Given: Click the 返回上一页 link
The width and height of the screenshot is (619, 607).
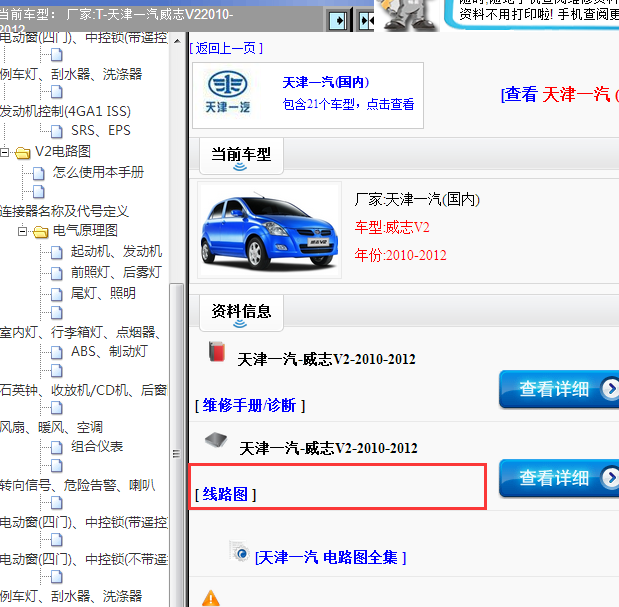Looking at the screenshot, I should click(226, 49).
